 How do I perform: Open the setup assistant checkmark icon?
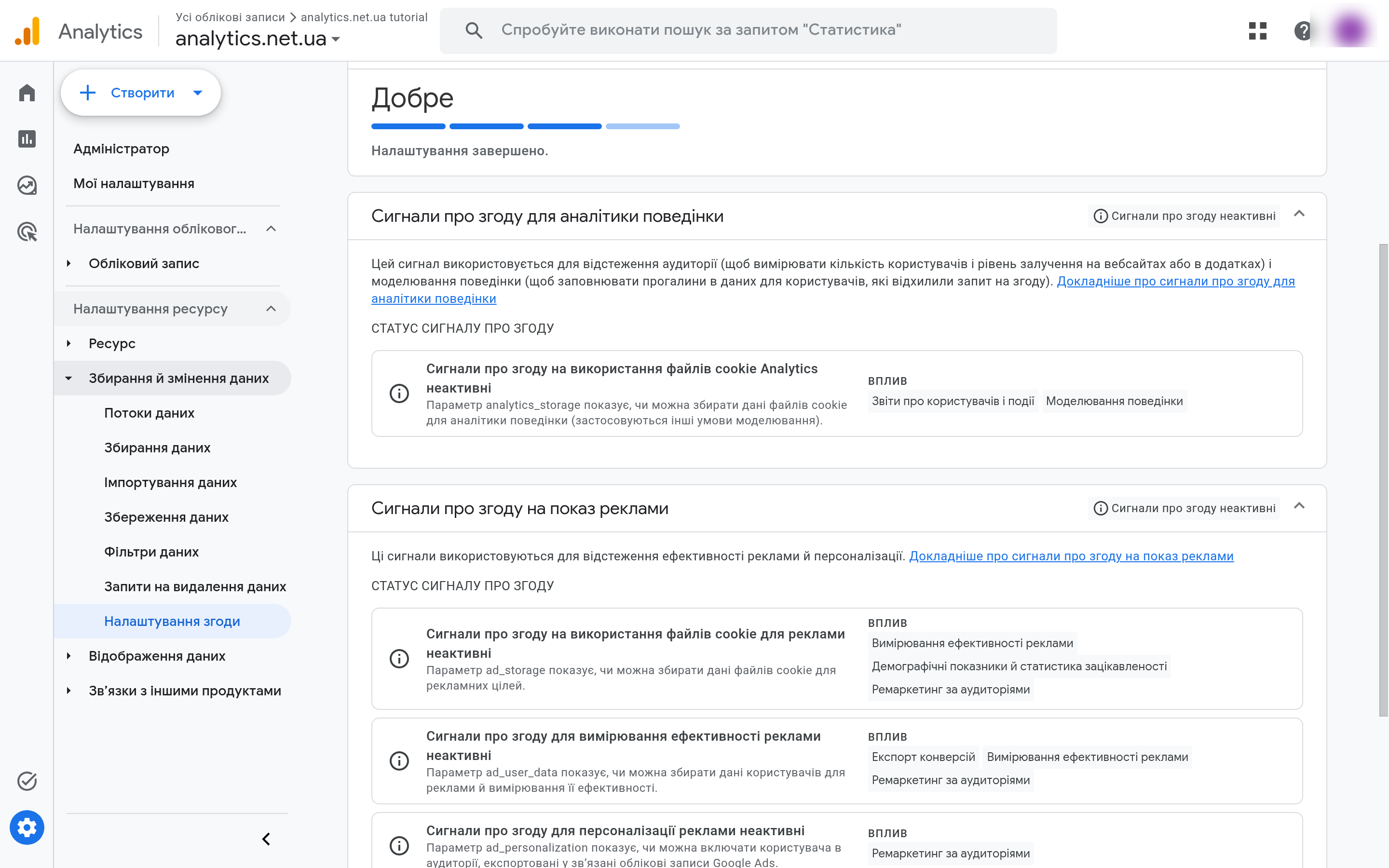pyautogui.click(x=27, y=781)
